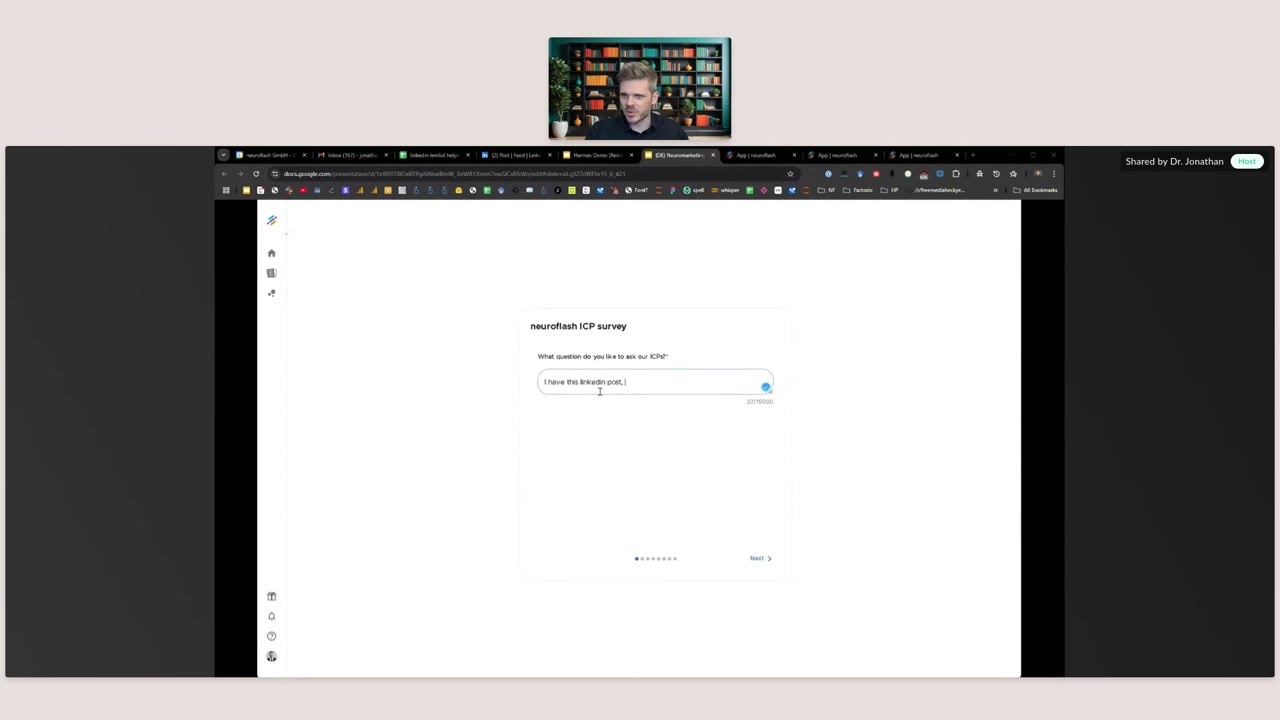Switch to the Hermes Demo tab
The image size is (1280, 720).
click(592, 155)
